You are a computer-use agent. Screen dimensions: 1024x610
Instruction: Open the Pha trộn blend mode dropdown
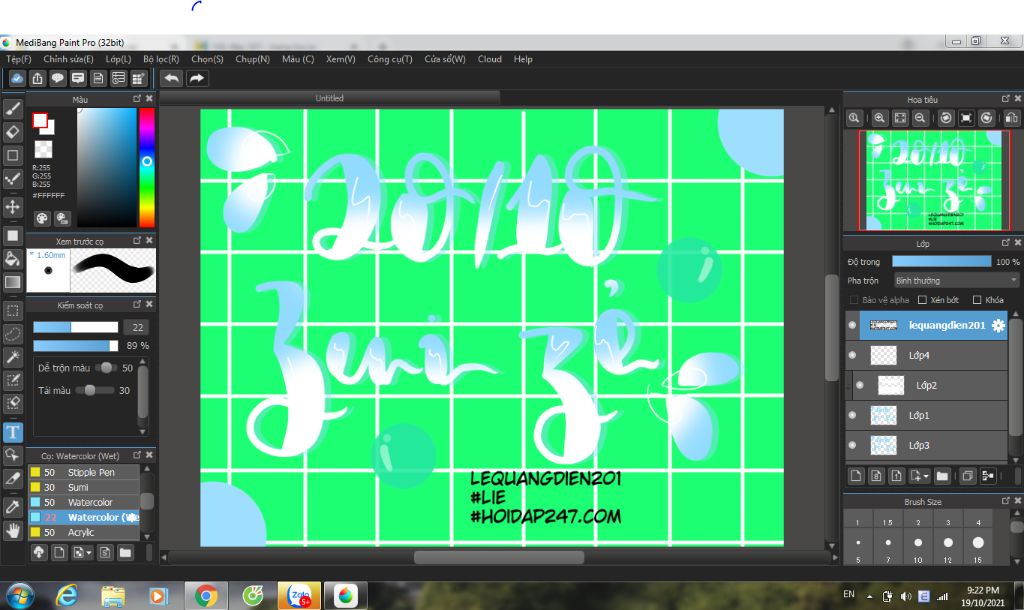(956, 281)
